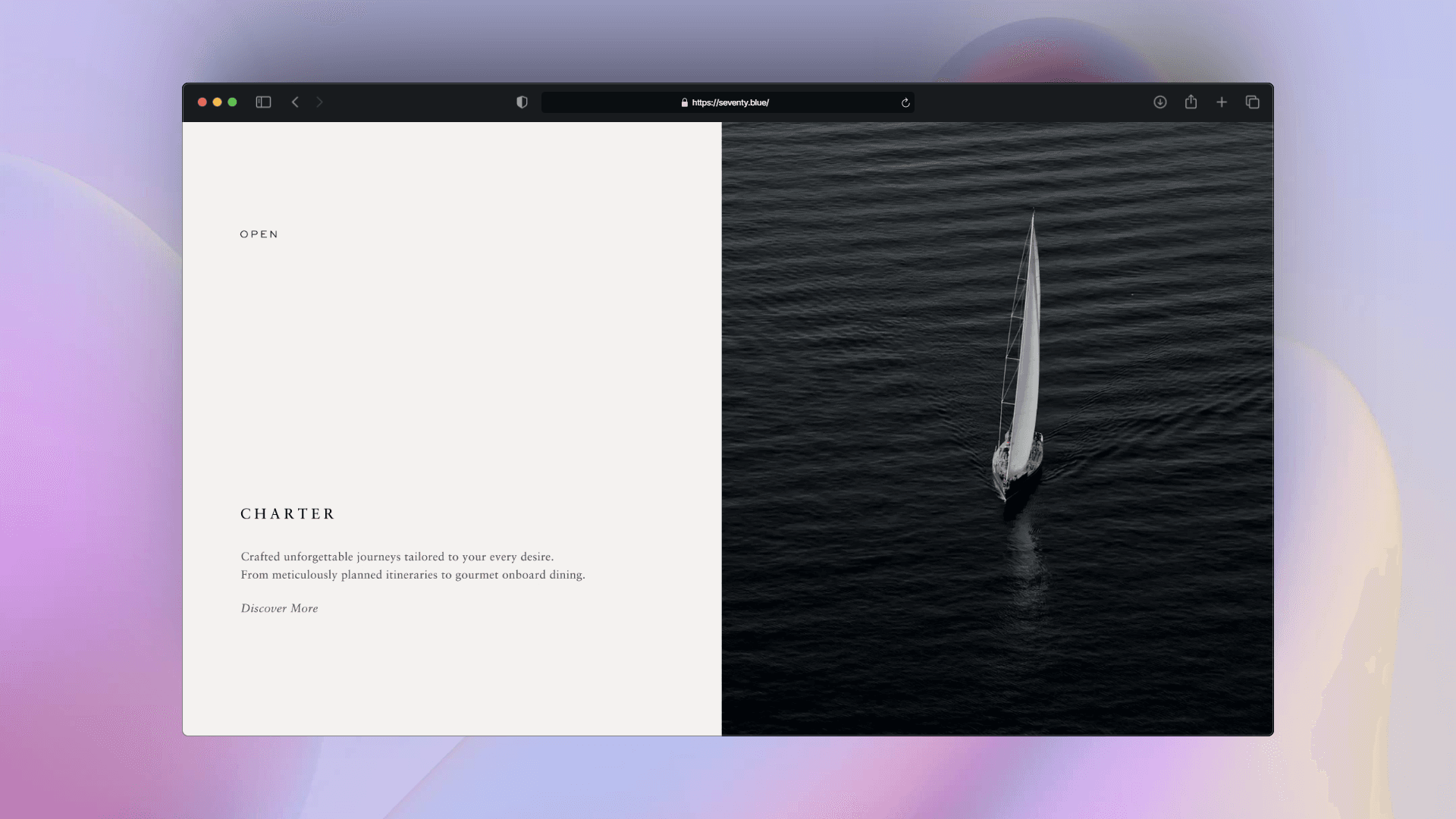
Task: Open a new tab with the plus icon
Action: pyautogui.click(x=1222, y=102)
